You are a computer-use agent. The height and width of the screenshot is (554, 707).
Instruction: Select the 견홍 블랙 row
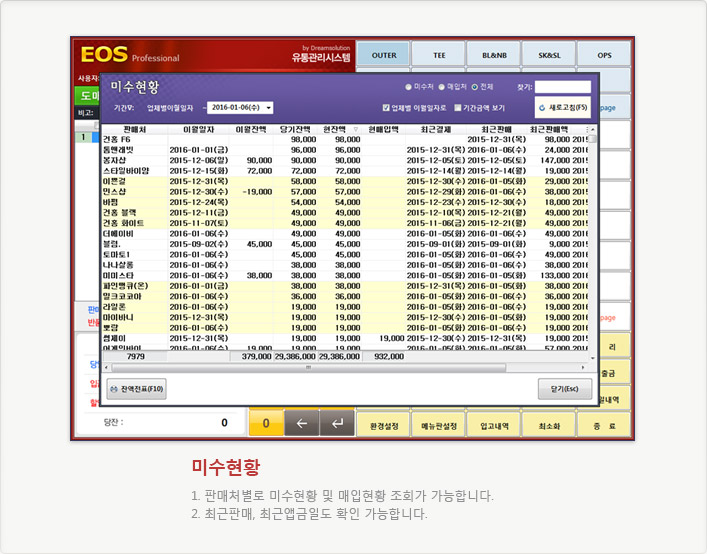click(x=345, y=213)
